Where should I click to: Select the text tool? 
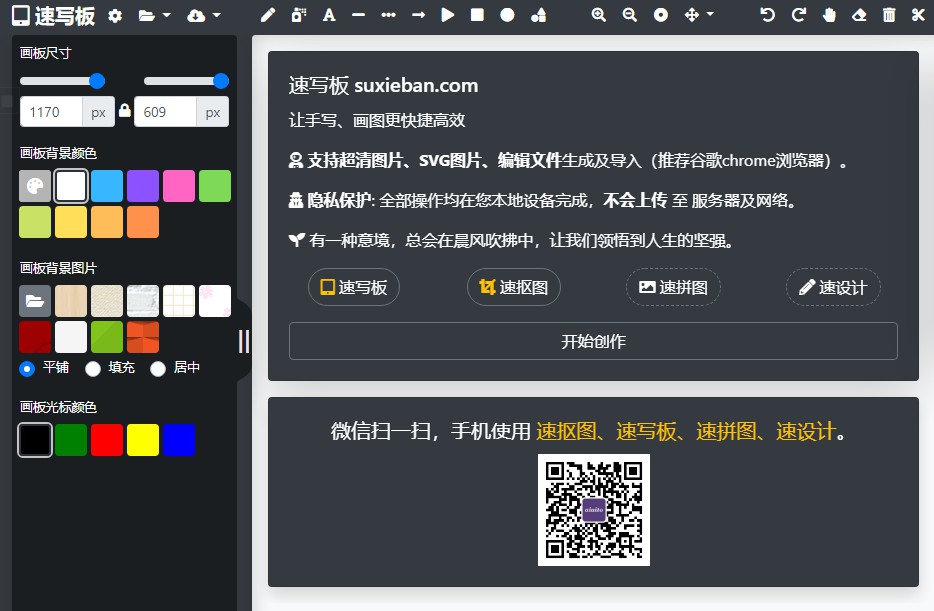pyautogui.click(x=329, y=15)
